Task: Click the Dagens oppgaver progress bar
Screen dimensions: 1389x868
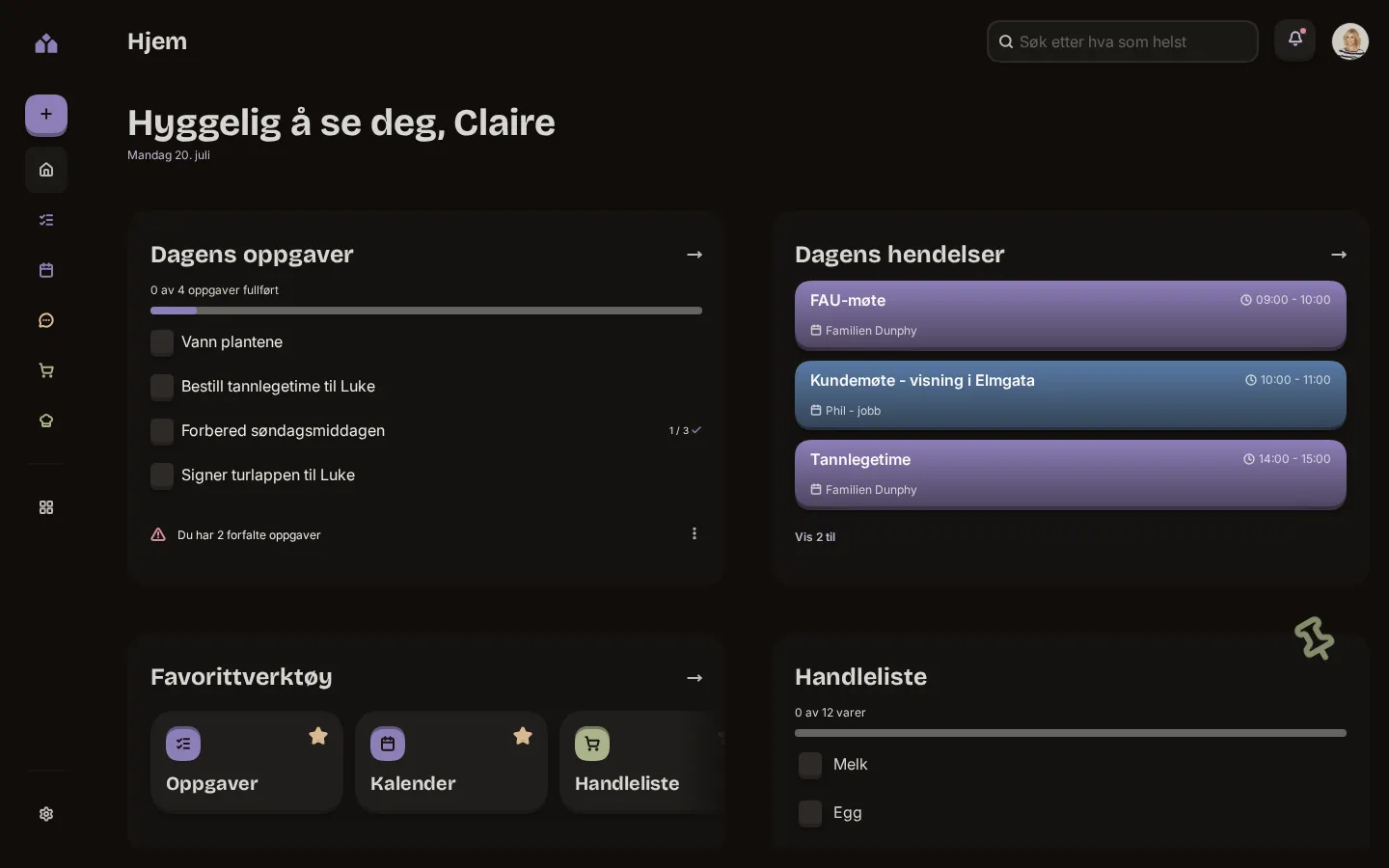Action: (x=426, y=311)
